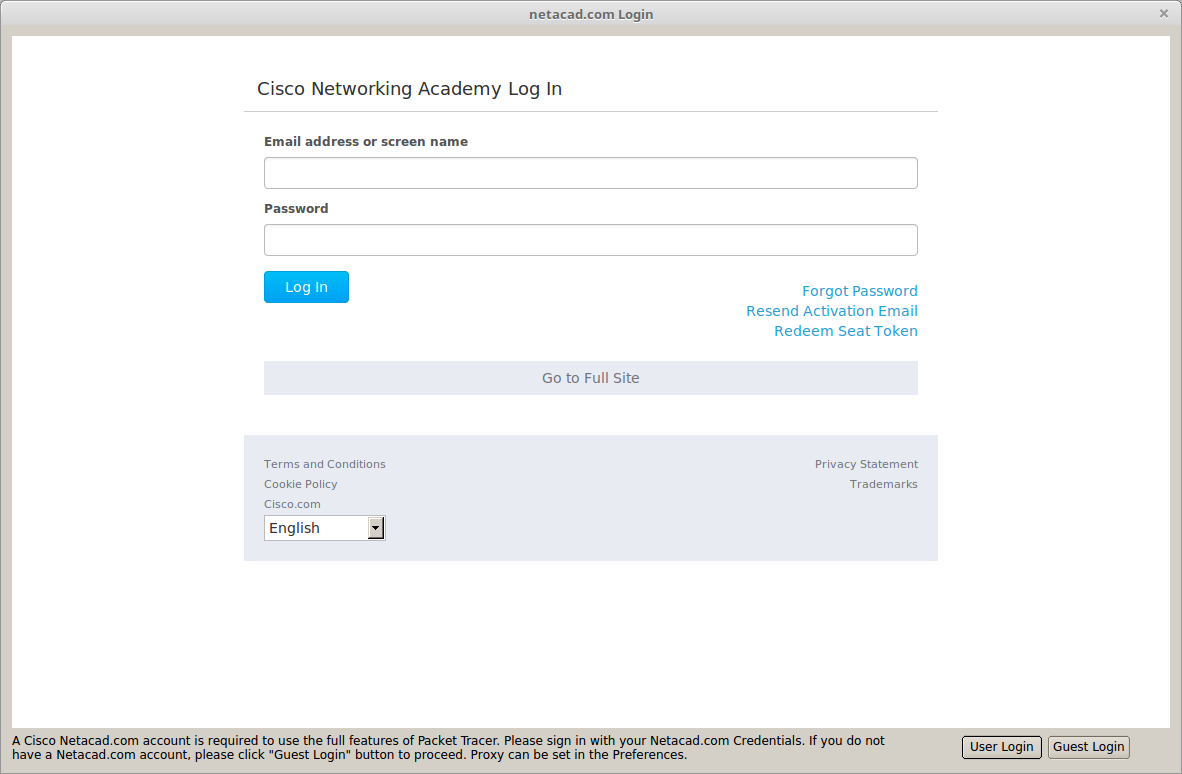Click the Go to Full Site bar
1182x774 pixels.
click(x=590, y=378)
